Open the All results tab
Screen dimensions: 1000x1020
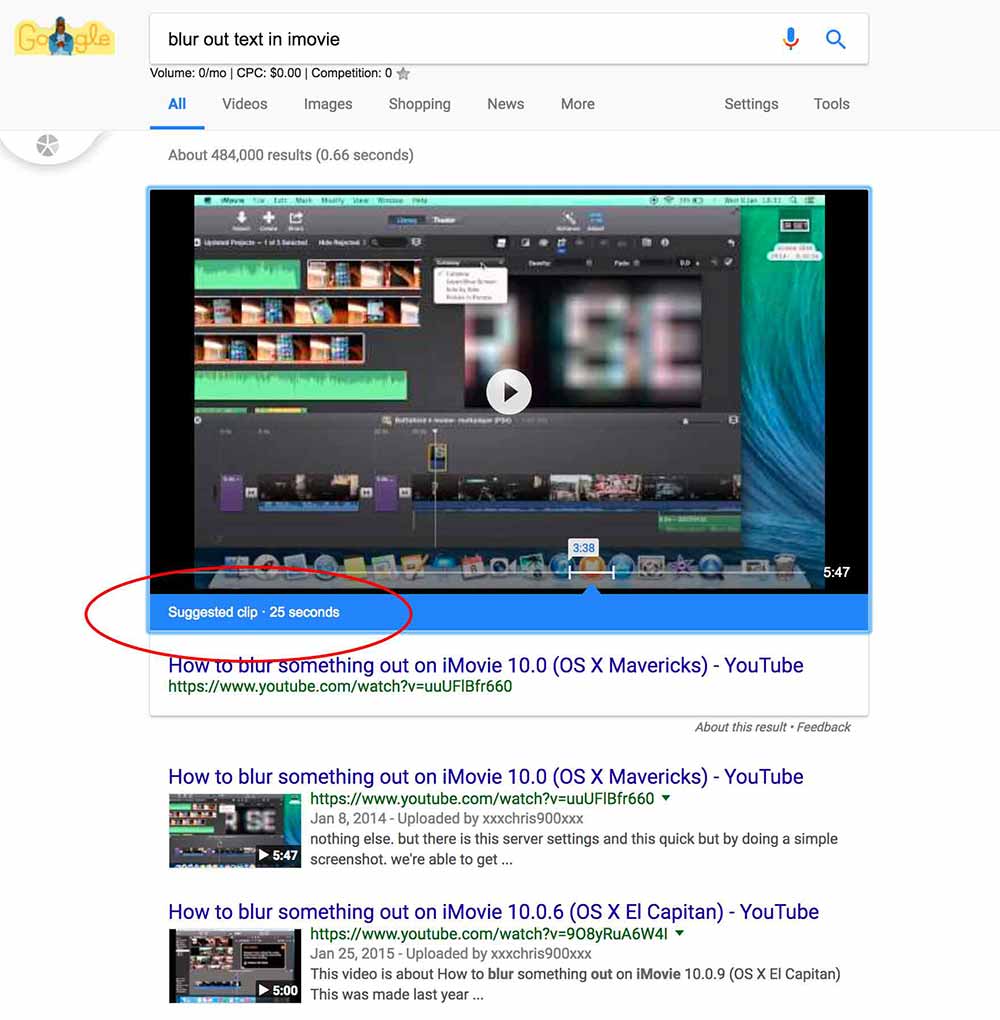(x=177, y=104)
